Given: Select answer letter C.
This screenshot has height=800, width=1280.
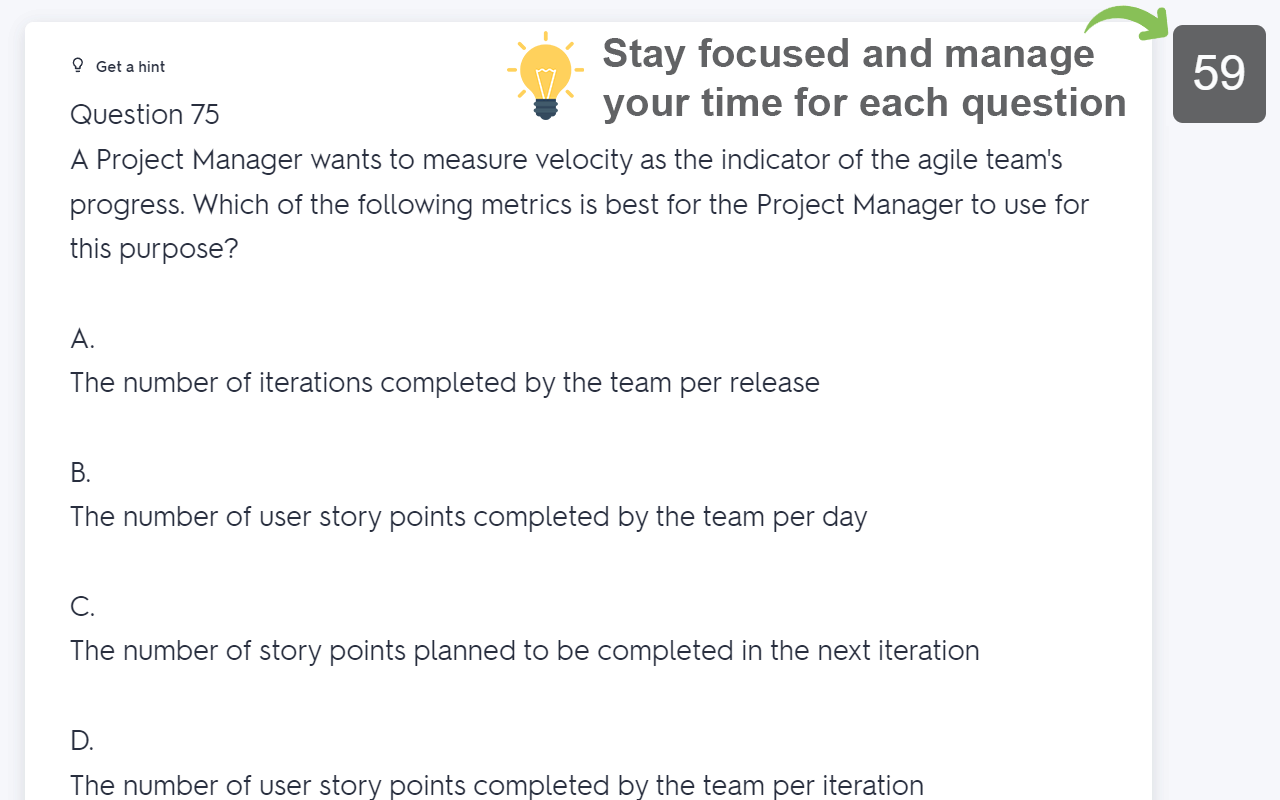Looking at the screenshot, I should click(x=83, y=607).
